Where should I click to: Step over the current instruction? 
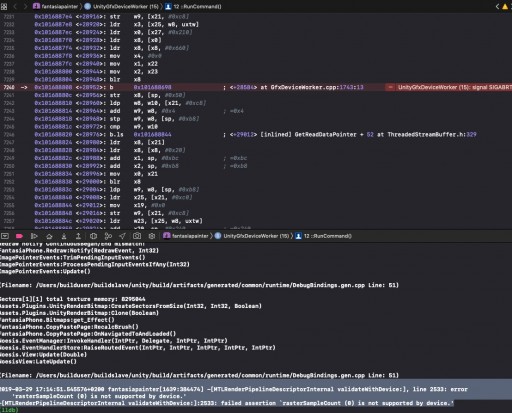pos(49,236)
